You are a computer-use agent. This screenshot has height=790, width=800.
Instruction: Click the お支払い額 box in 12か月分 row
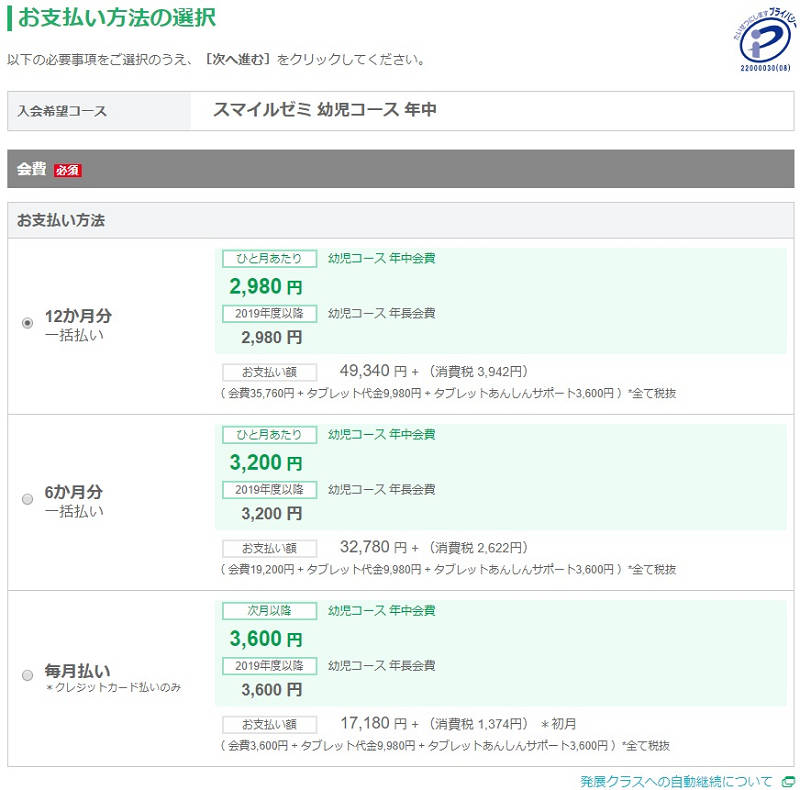click(x=269, y=372)
